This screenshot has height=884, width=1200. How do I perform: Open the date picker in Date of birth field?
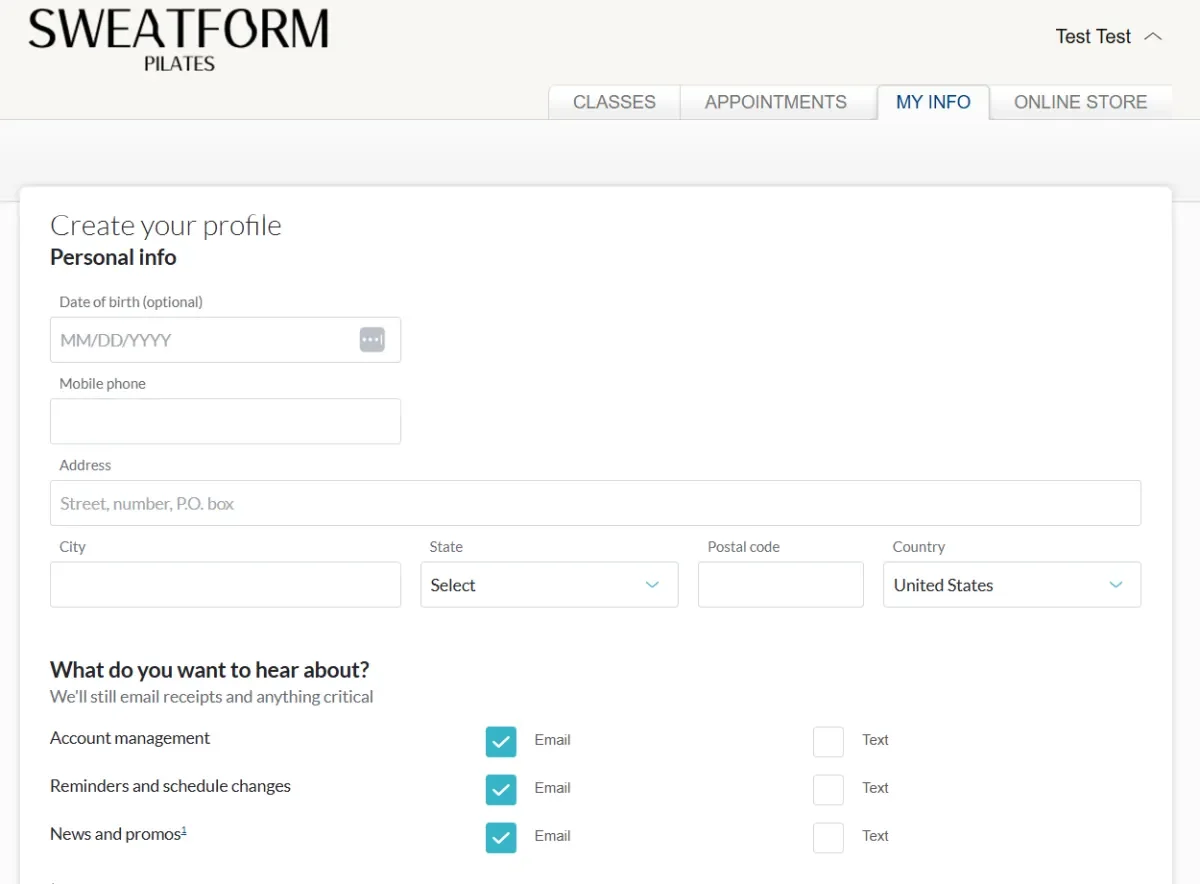[372, 339]
